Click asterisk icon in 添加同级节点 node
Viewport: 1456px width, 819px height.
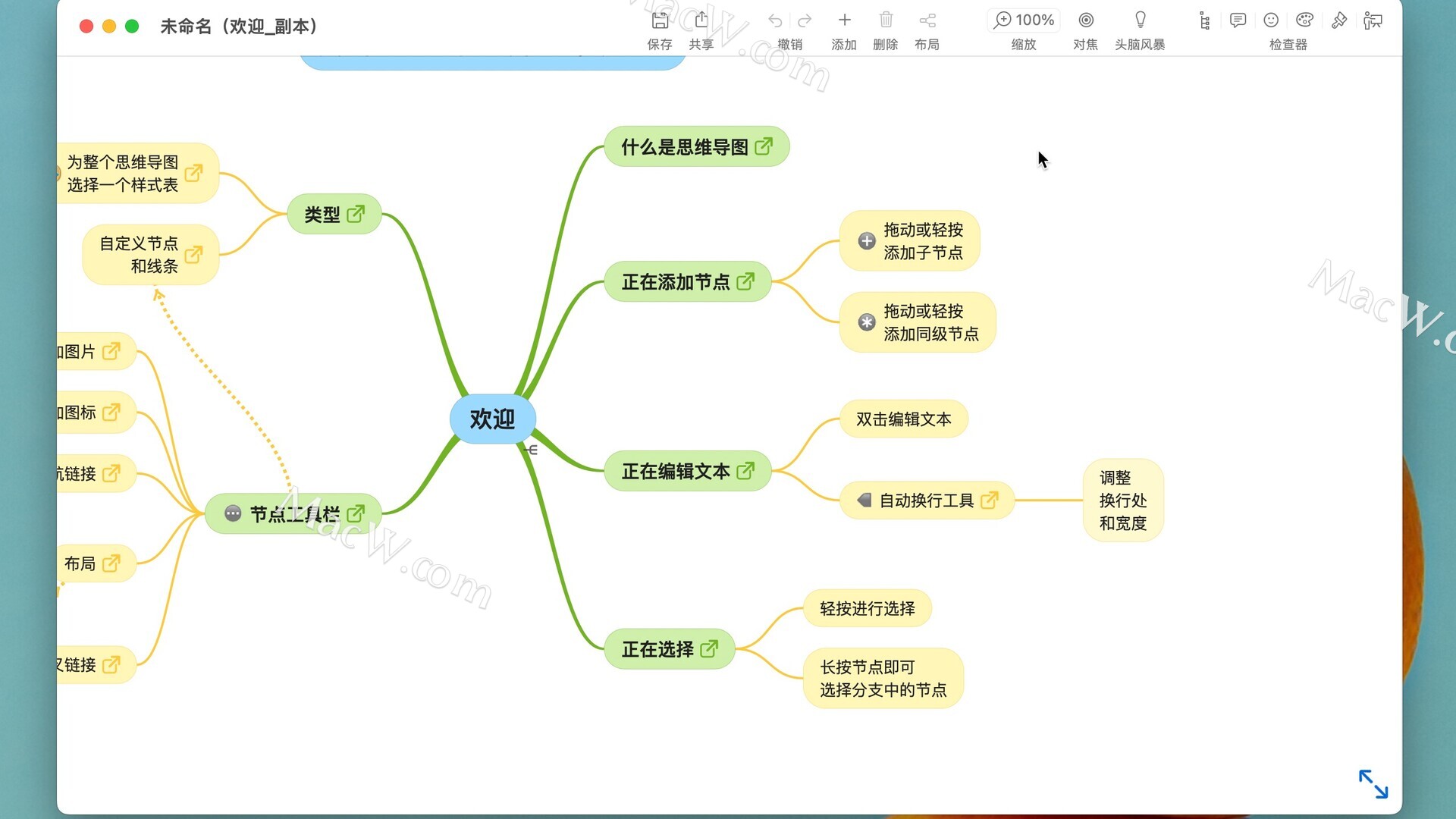(867, 322)
